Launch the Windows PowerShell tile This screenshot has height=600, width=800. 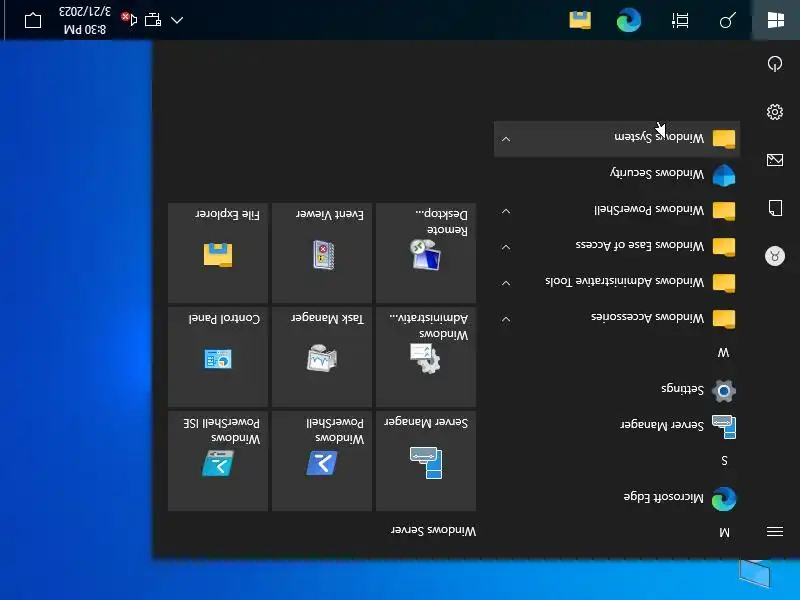click(322, 461)
